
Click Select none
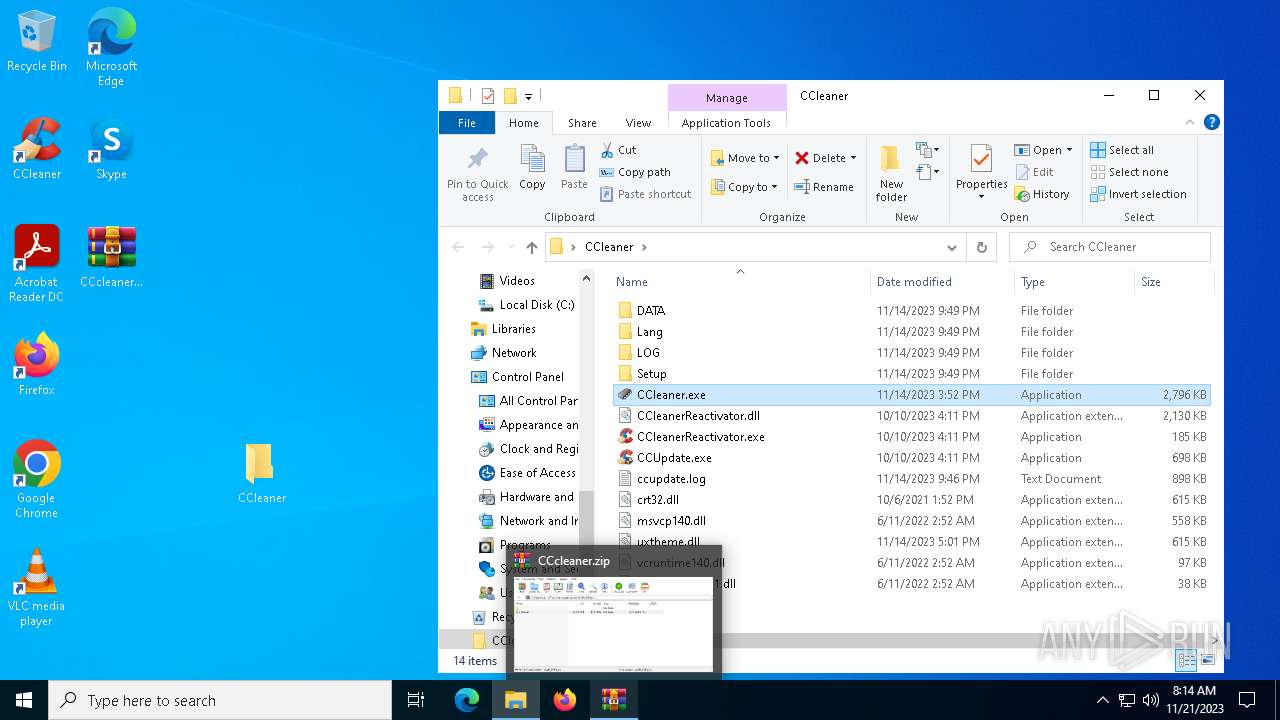[1129, 172]
